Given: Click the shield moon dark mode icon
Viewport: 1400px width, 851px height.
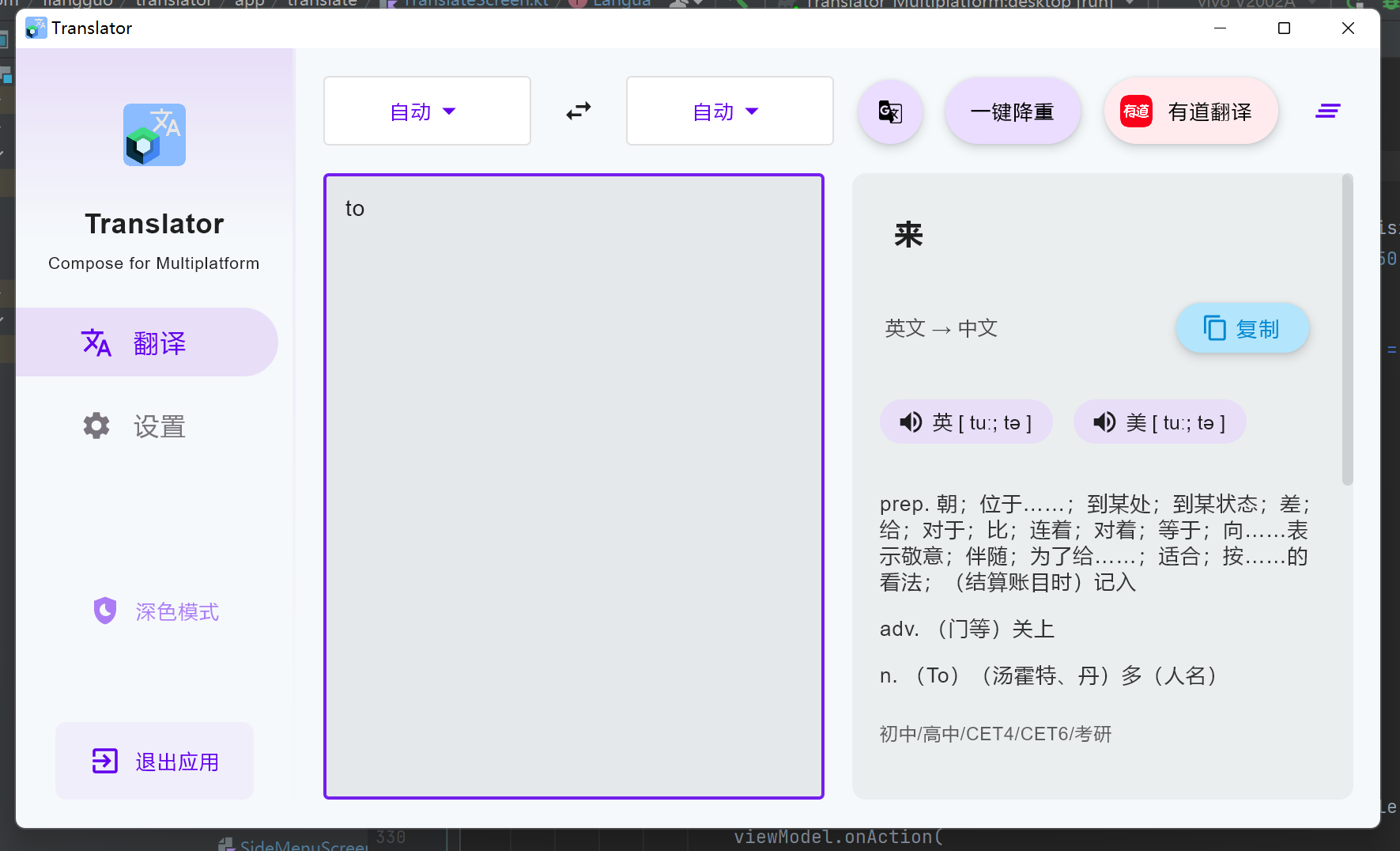Looking at the screenshot, I should (105, 611).
